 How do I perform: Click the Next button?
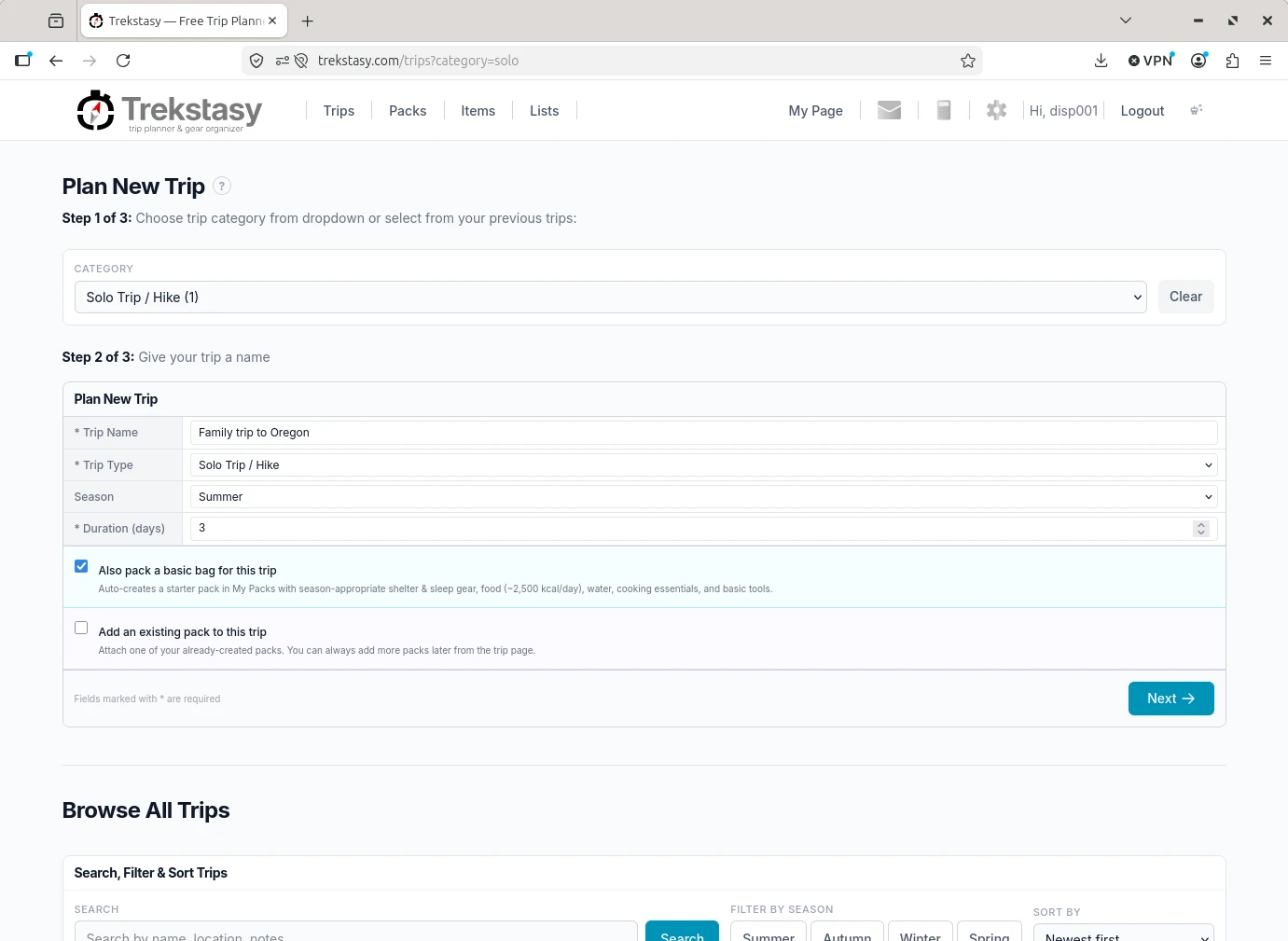point(1171,699)
